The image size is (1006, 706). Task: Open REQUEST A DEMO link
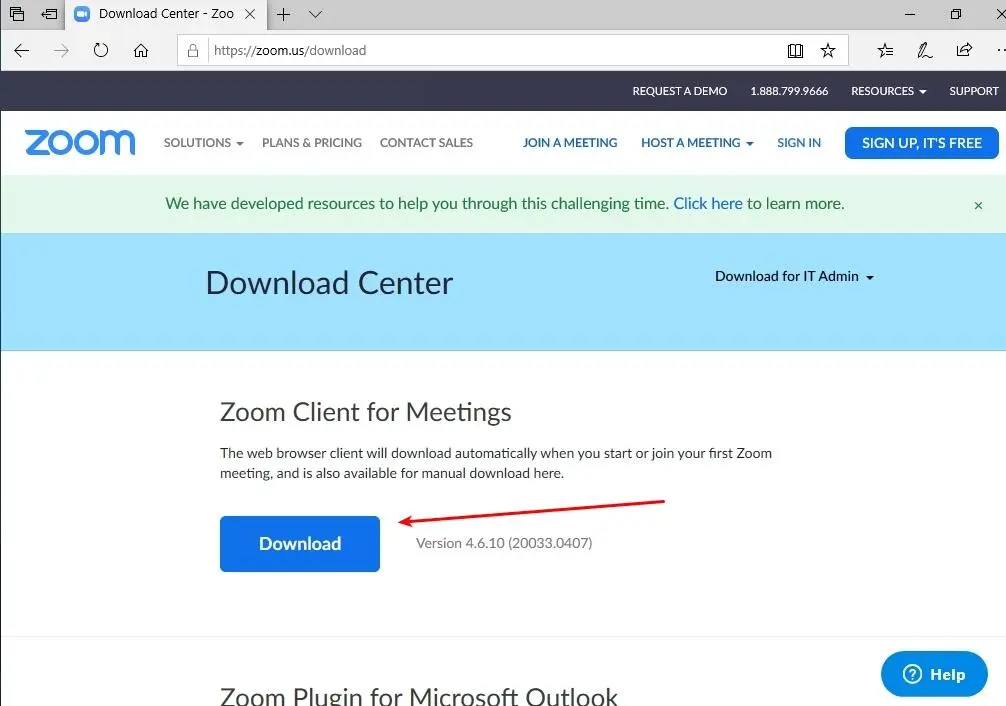pyautogui.click(x=679, y=91)
